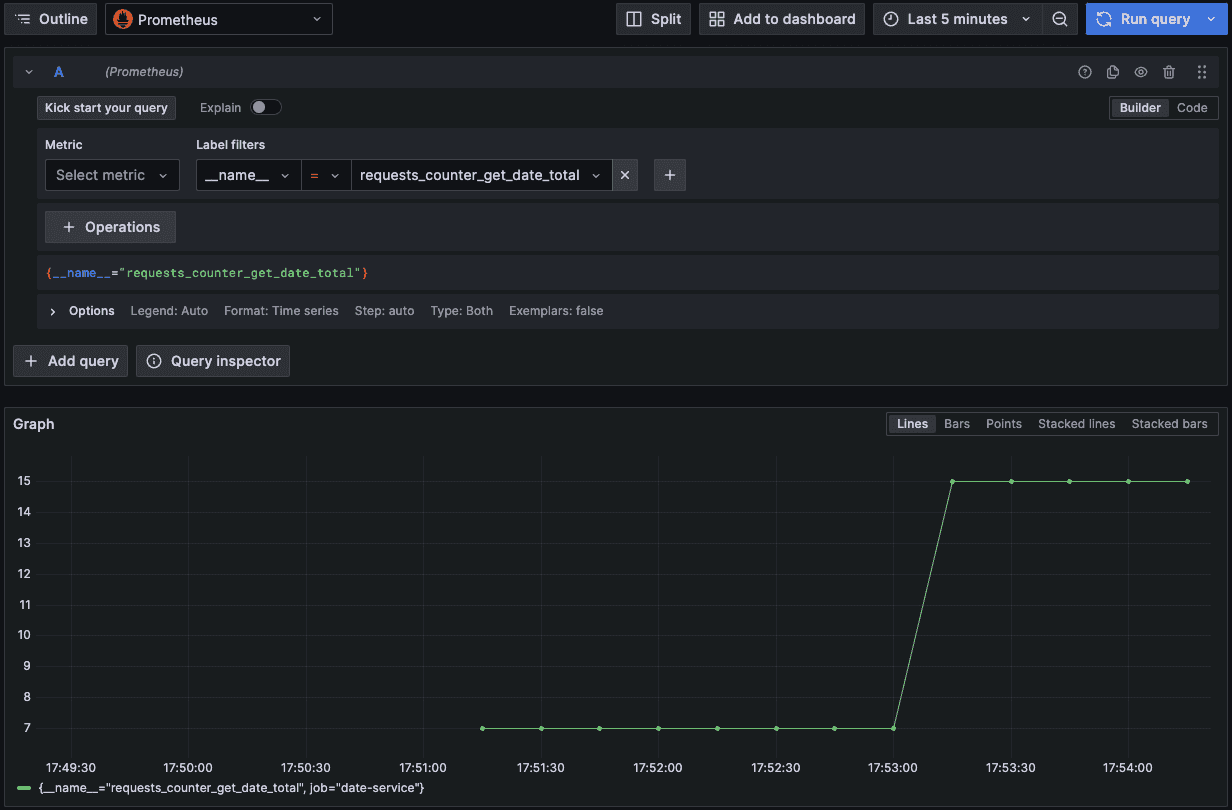The width and height of the screenshot is (1232, 810).
Task: Click the Run query button
Action: coord(1143,19)
